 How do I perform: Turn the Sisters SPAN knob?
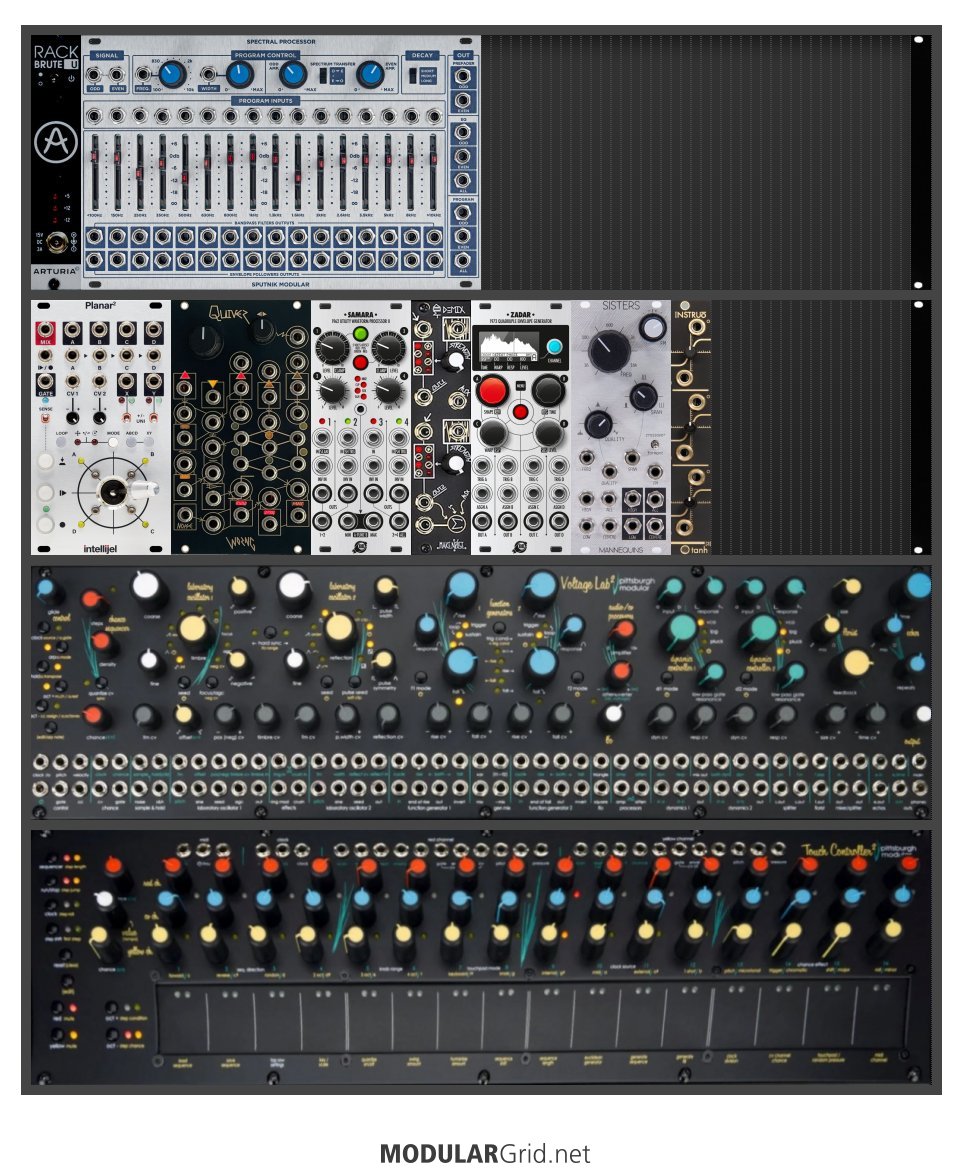(x=643, y=396)
